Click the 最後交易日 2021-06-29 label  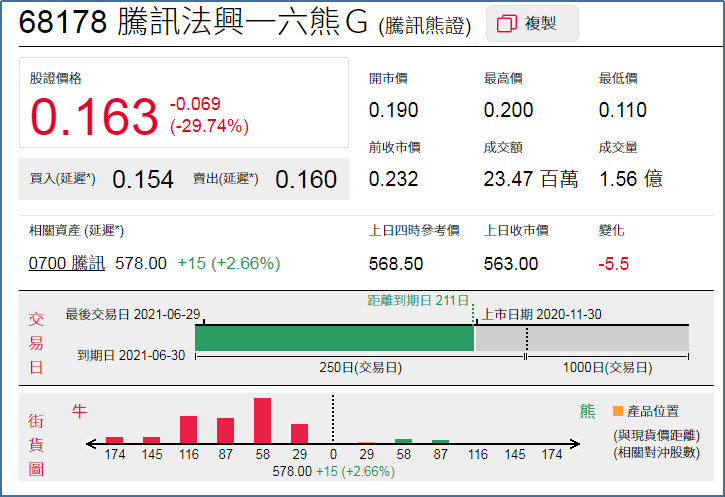point(133,314)
